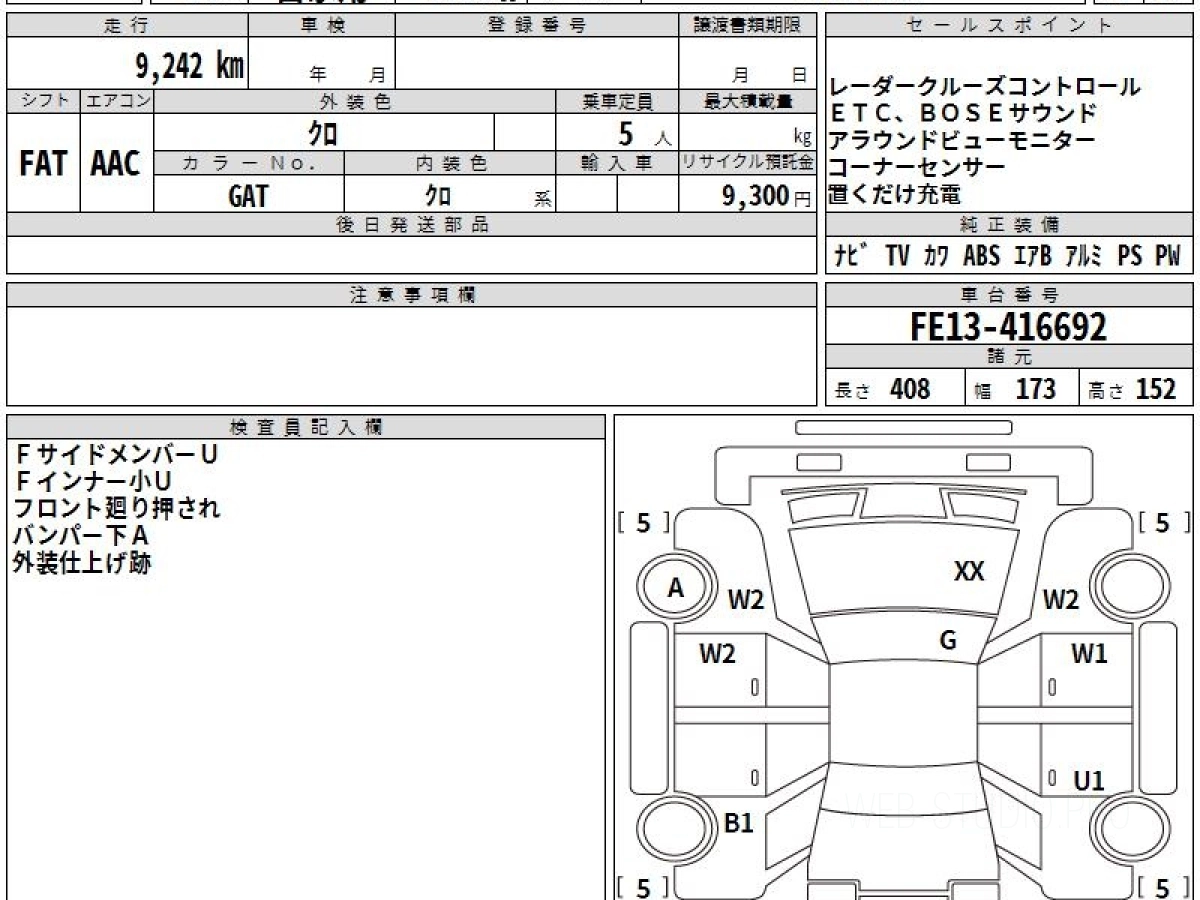Click the mileage value 9,242 km
The width and height of the screenshot is (1200, 900).
coord(190,67)
